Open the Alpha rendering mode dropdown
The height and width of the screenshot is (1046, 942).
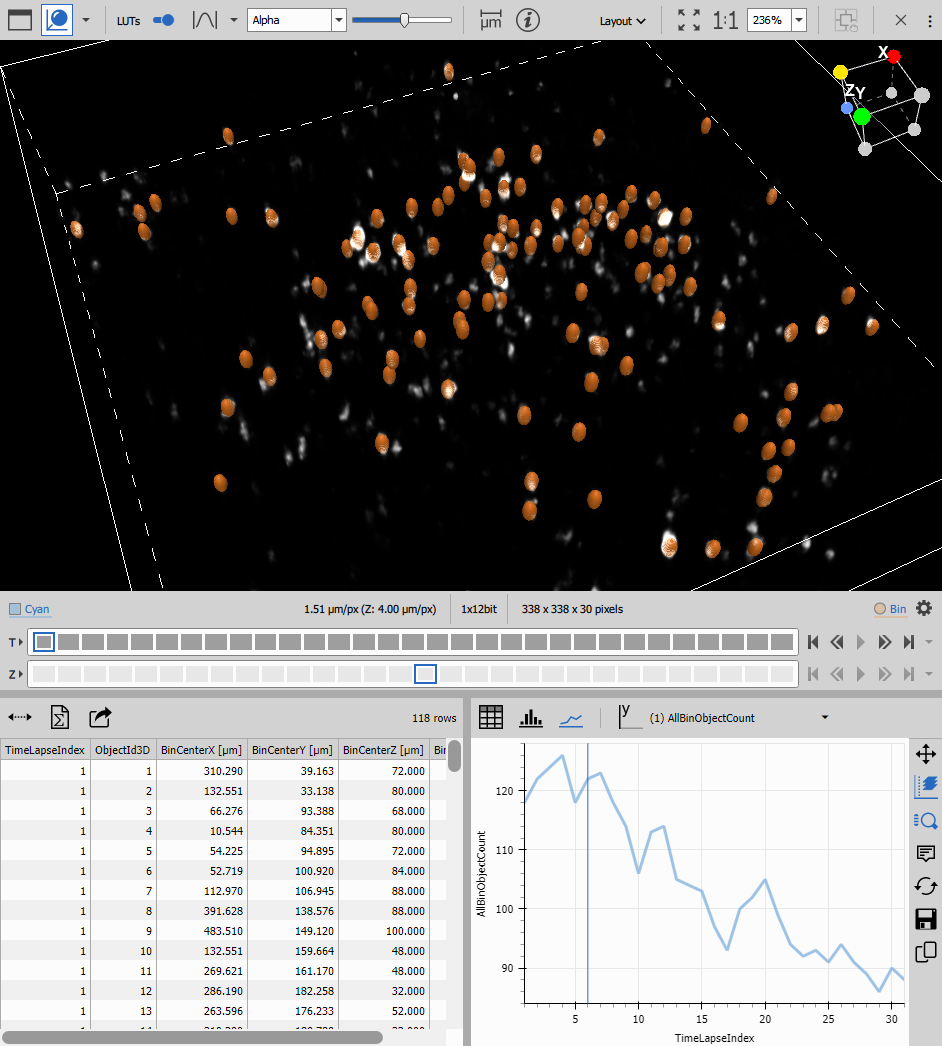(337, 19)
